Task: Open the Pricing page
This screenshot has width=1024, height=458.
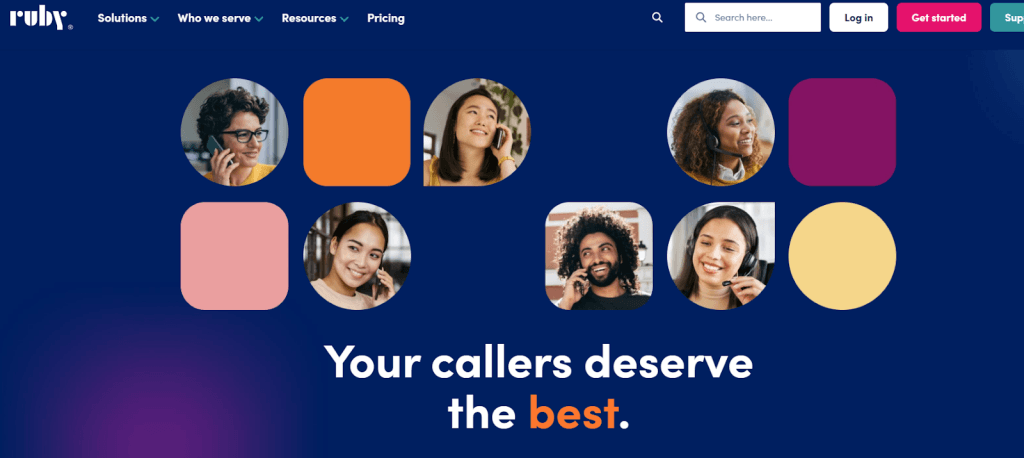Action: 385,18
